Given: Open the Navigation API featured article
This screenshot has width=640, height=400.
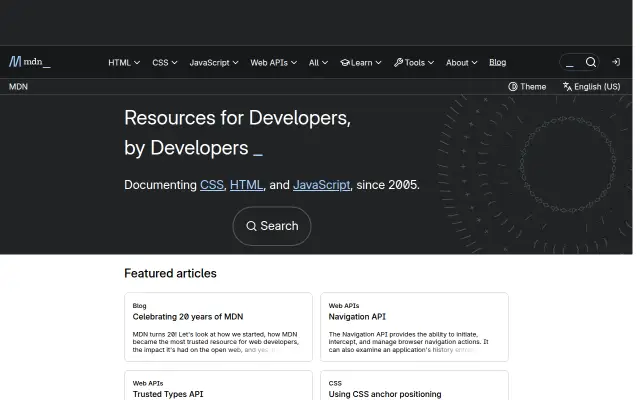Looking at the screenshot, I should click(357, 317).
